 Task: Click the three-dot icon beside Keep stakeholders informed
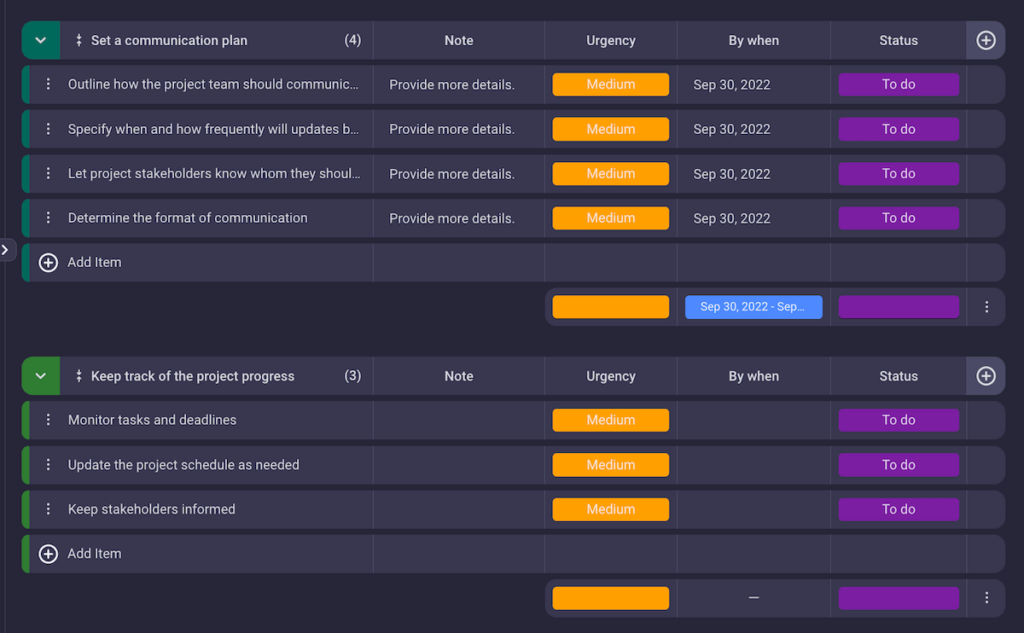(47, 508)
